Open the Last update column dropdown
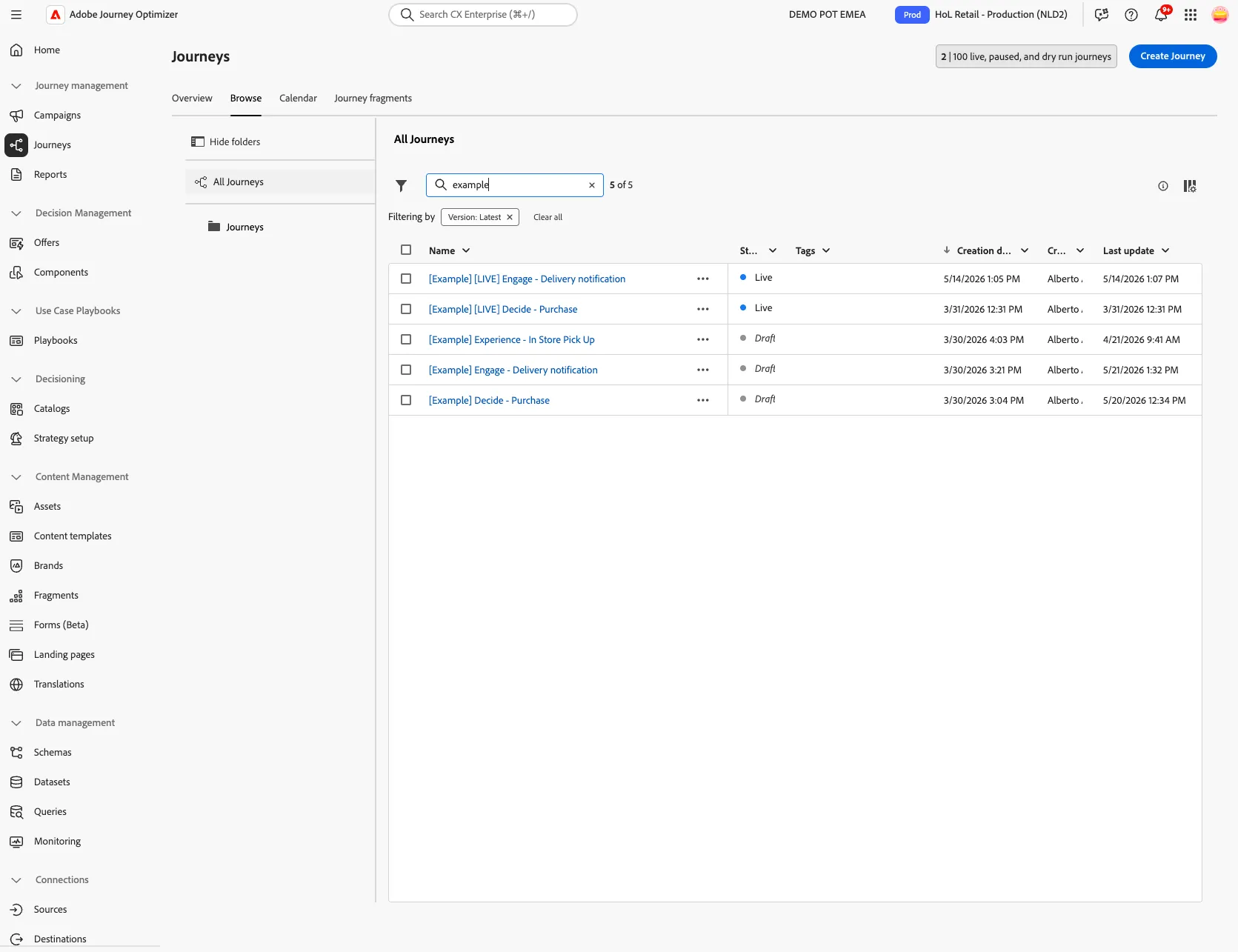This screenshot has height=952, width=1238. [1165, 250]
